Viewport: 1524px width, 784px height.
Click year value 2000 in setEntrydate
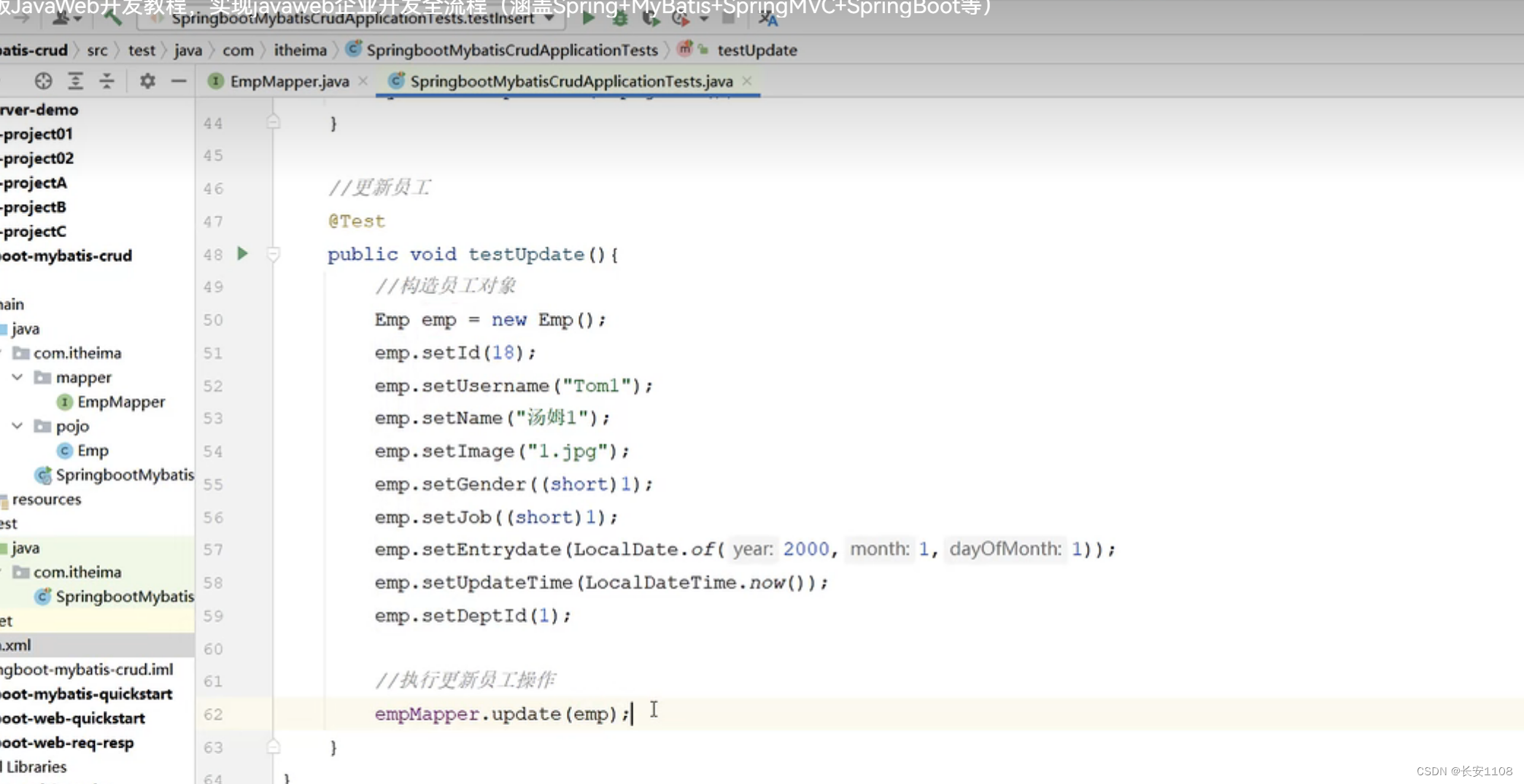point(806,548)
